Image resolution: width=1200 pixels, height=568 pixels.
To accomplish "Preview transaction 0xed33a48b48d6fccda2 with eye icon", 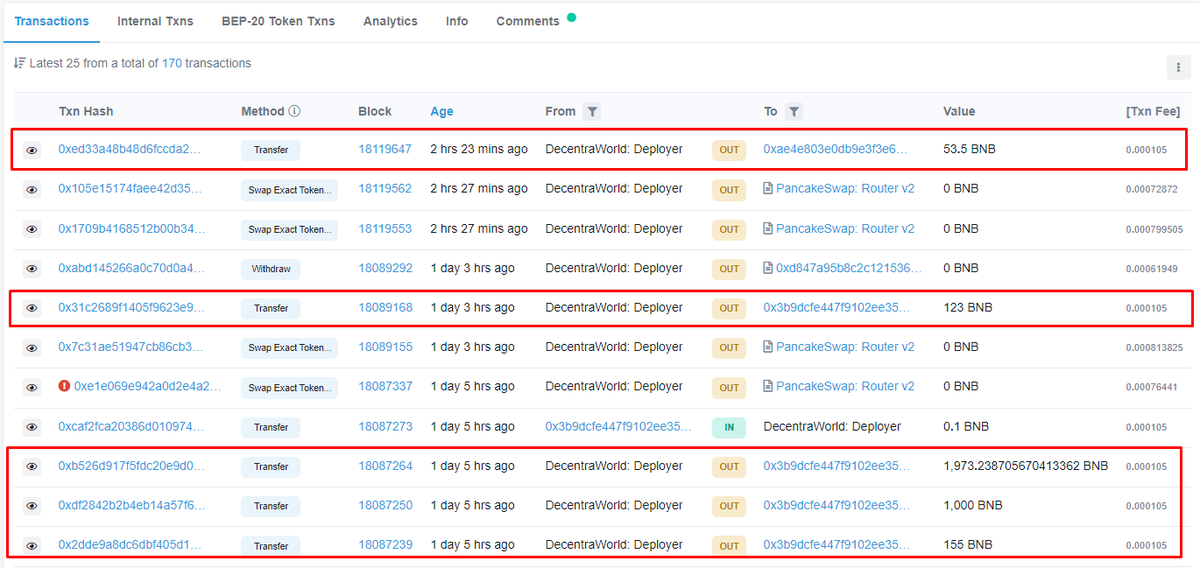I will click(32, 150).
